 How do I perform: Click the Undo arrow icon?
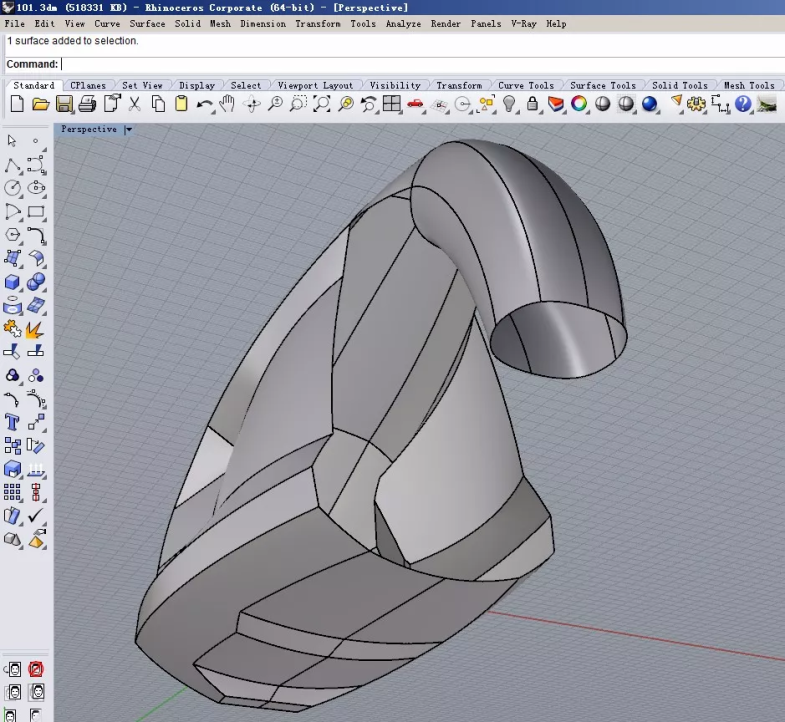click(204, 104)
